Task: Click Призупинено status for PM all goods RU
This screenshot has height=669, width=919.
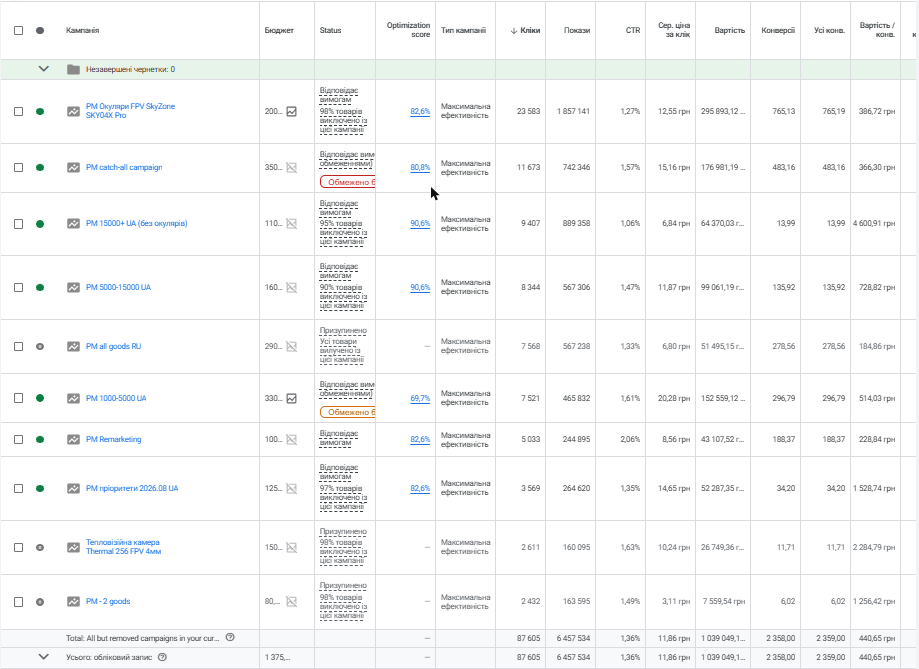Action: (x=343, y=331)
